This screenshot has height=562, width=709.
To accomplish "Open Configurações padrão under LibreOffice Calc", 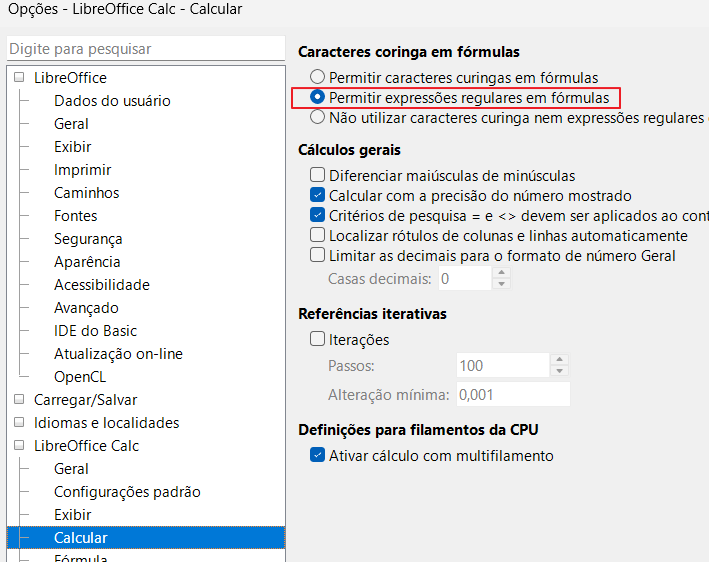I will click(x=127, y=491).
